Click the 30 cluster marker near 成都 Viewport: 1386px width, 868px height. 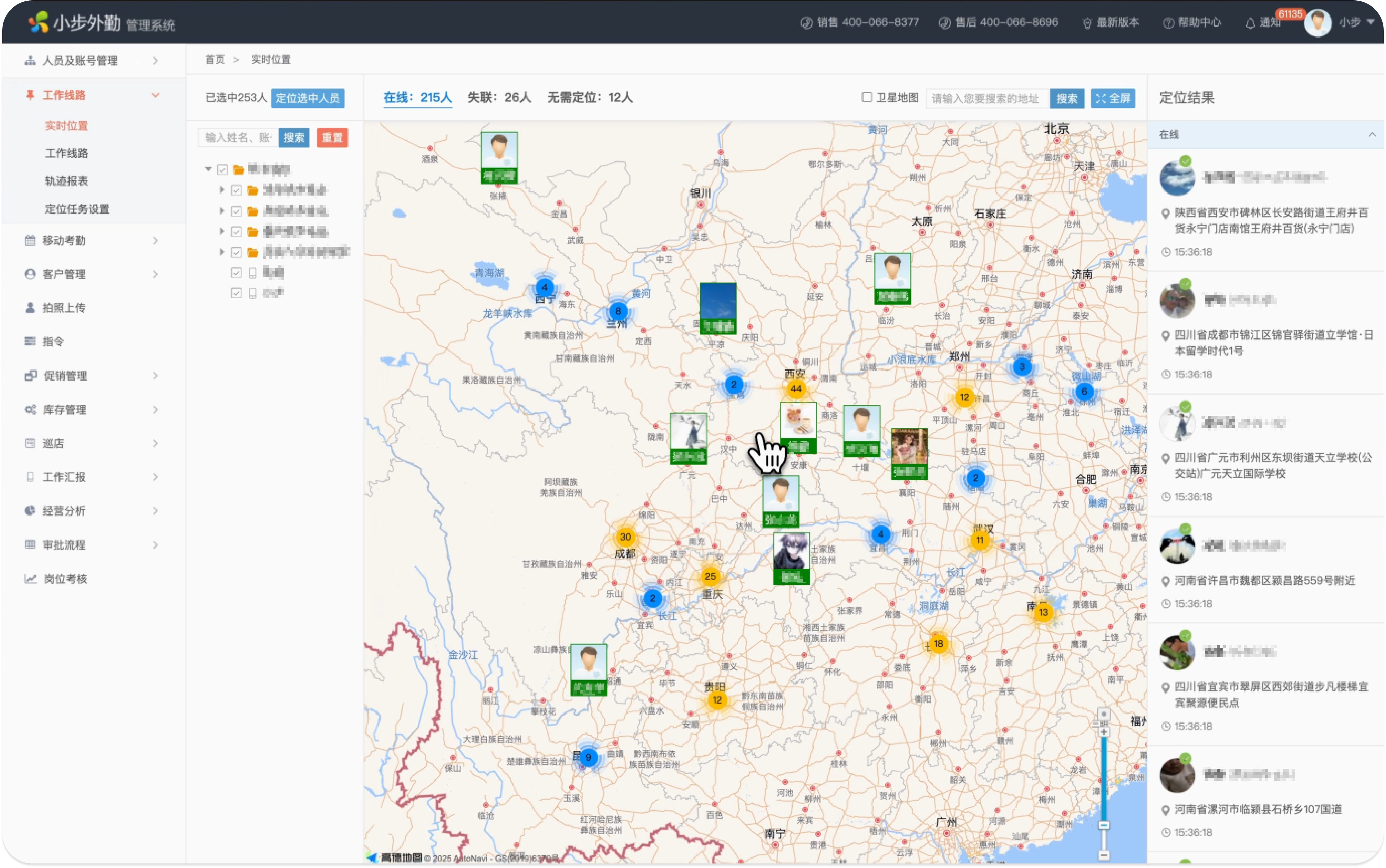click(x=625, y=537)
